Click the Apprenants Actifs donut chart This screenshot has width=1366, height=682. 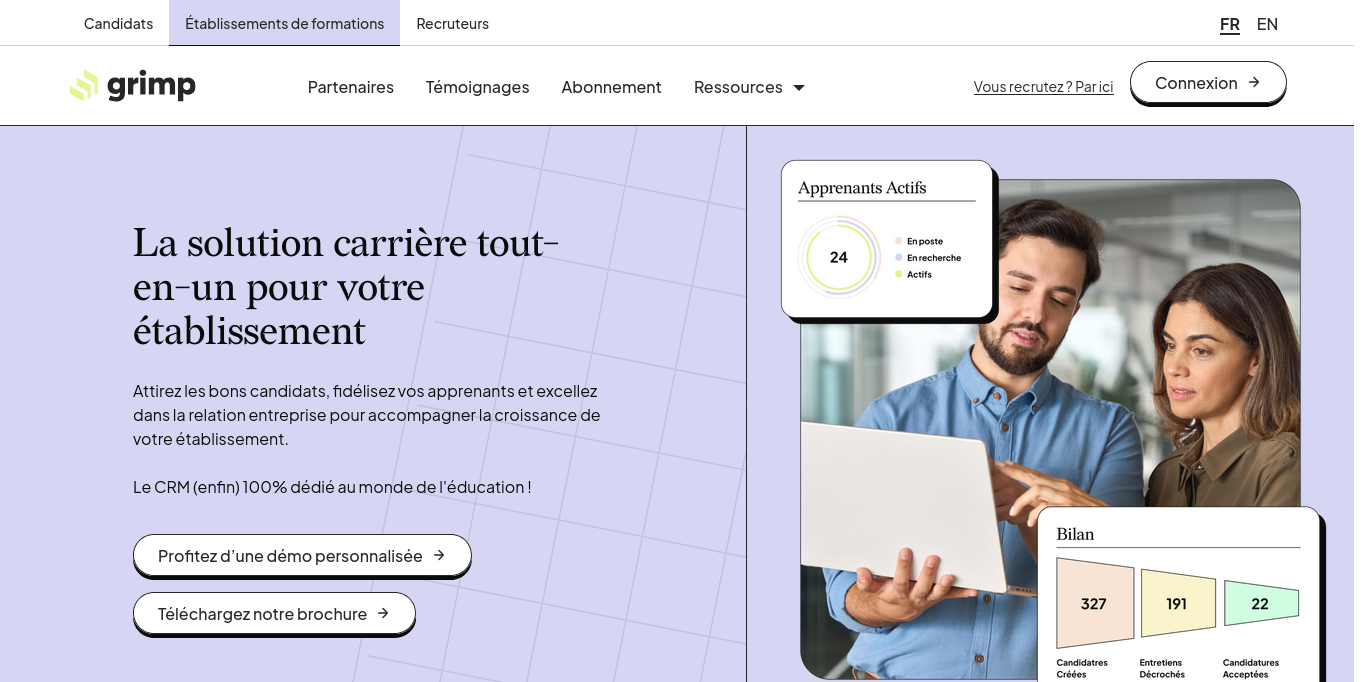[x=838, y=258]
